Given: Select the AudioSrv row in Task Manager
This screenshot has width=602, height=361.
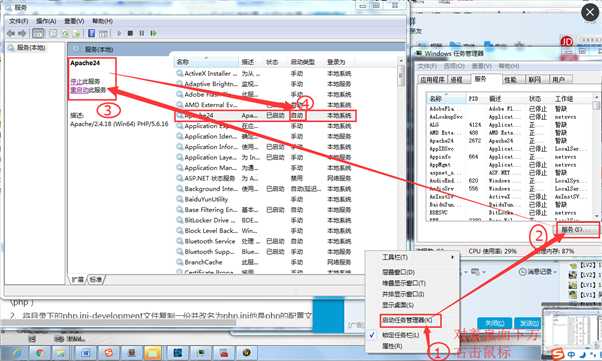Looking at the screenshot, I should (x=510, y=189).
